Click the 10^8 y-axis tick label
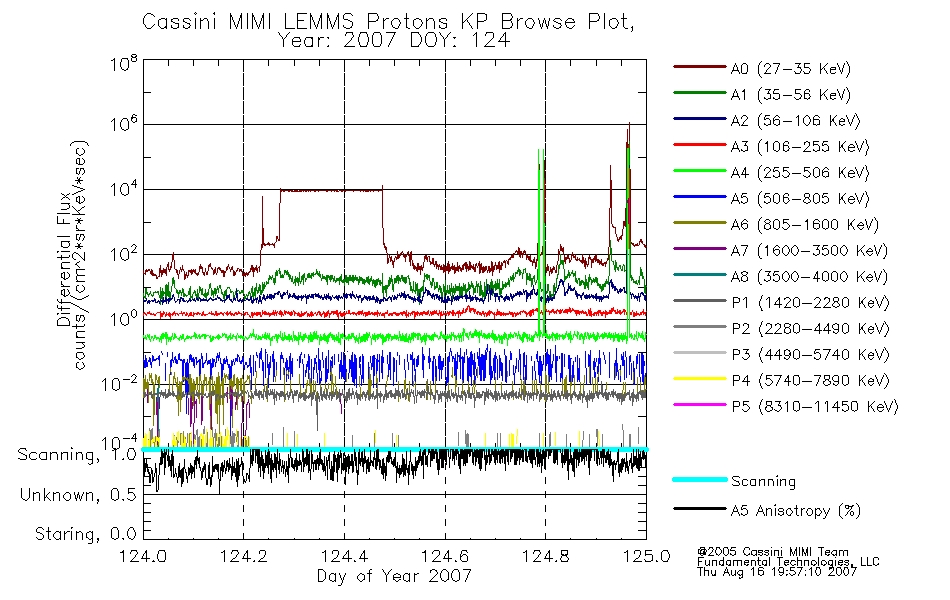Image resolution: width=950 pixels, height=600 pixels. pyautogui.click(x=123, y=63)
